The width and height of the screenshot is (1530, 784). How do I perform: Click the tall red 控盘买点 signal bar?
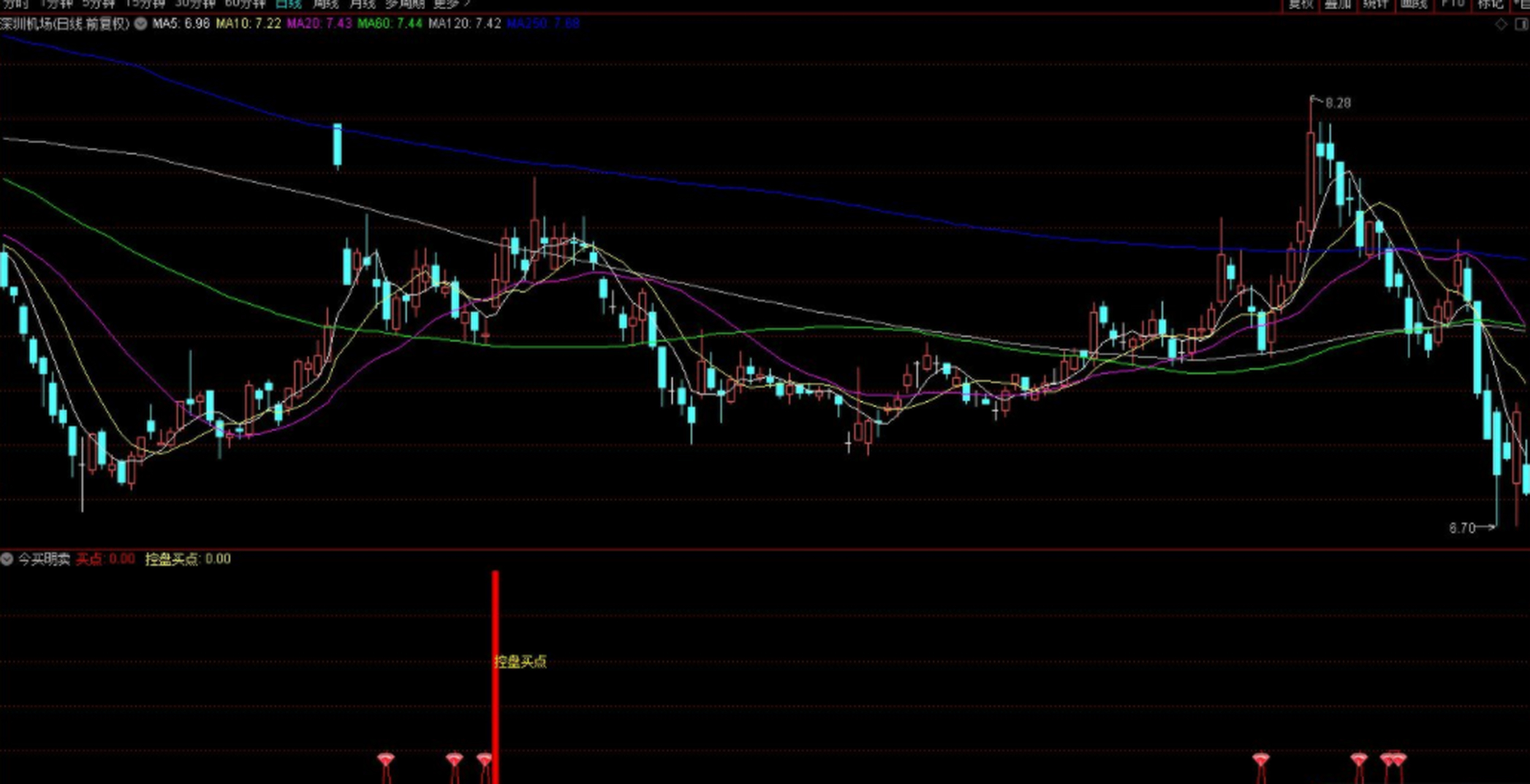(x=495, y=677)
